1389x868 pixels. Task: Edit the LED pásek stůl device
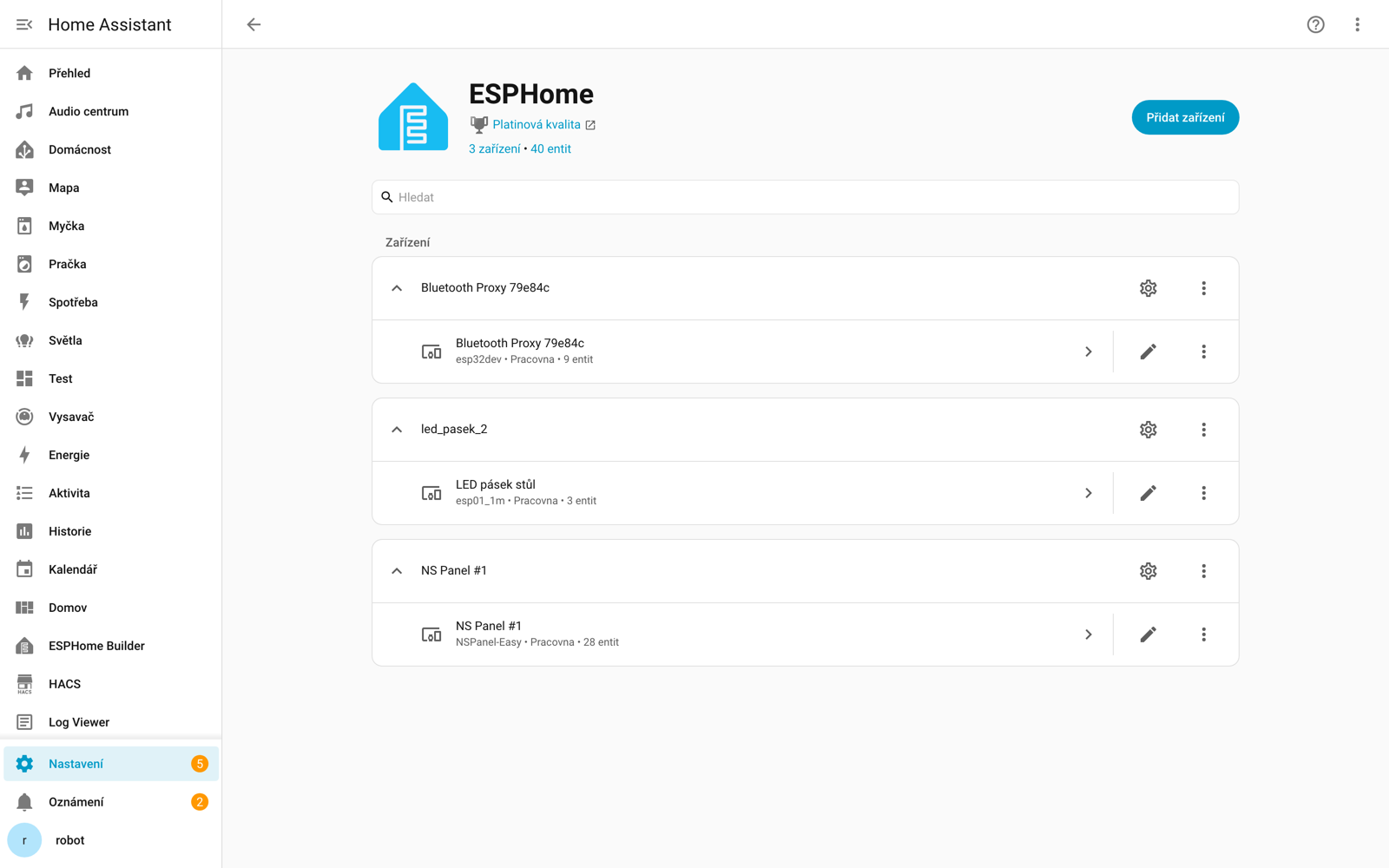(1148, 493)
